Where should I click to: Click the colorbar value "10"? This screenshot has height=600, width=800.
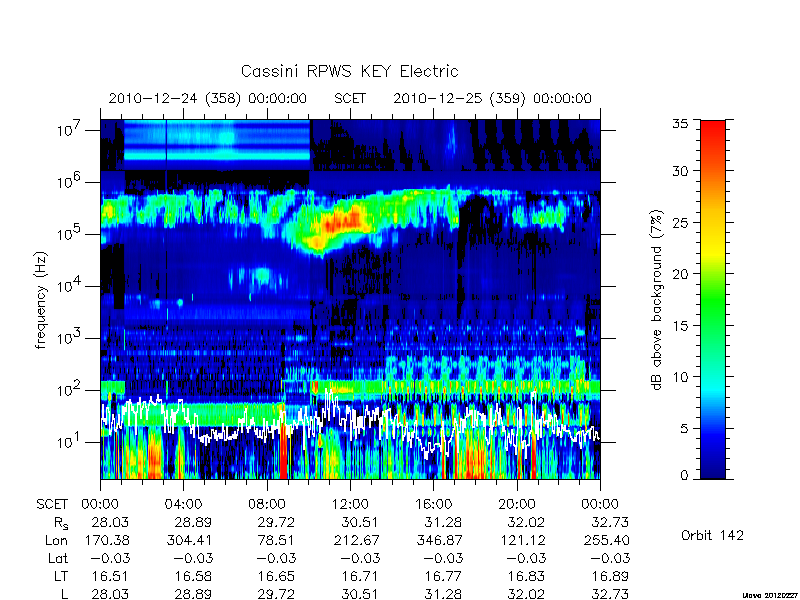(x=680, y=377)
